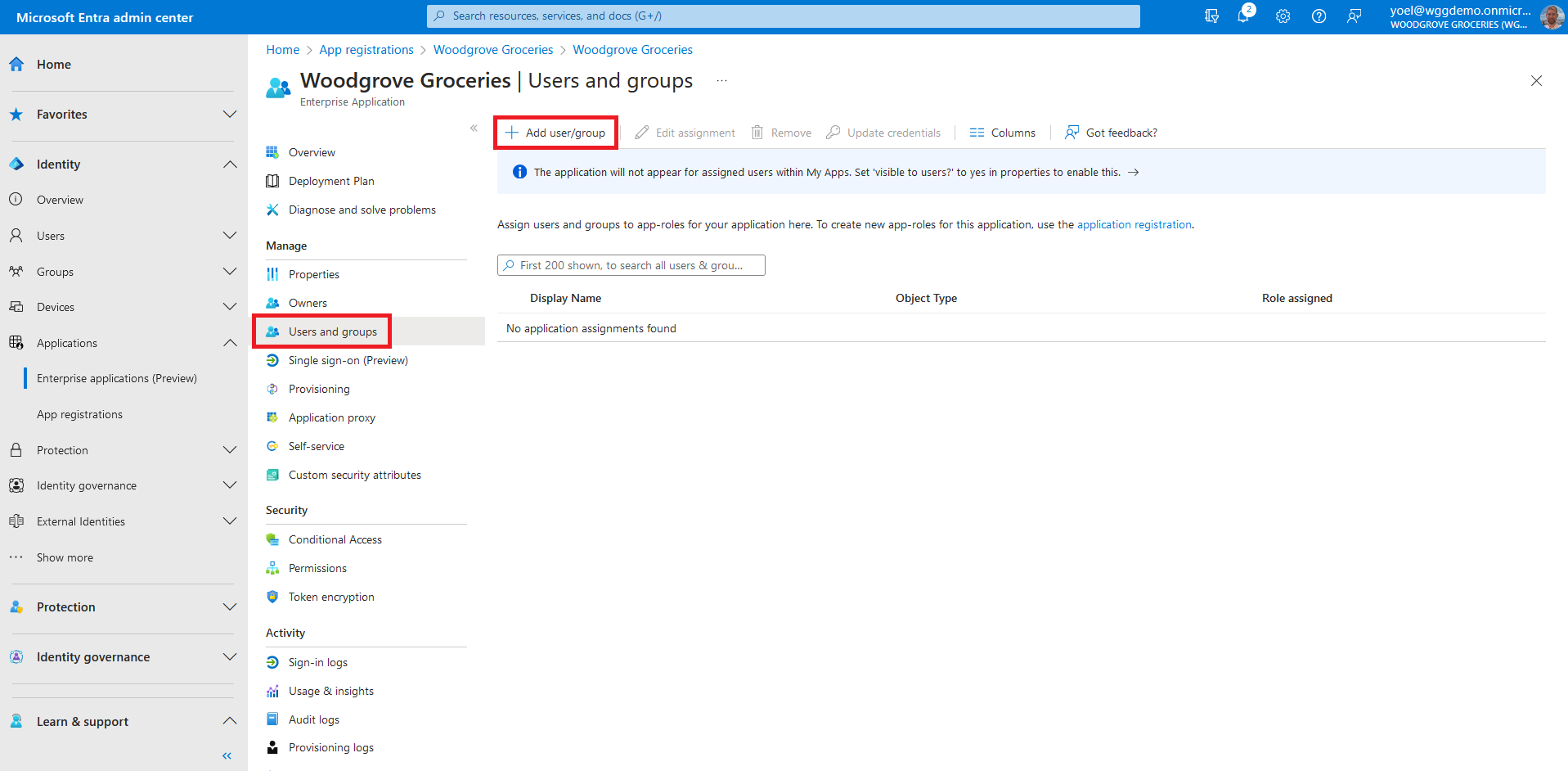The image size is (1568, 771).
Task: Follow the application registration link
Action: 1134,224
